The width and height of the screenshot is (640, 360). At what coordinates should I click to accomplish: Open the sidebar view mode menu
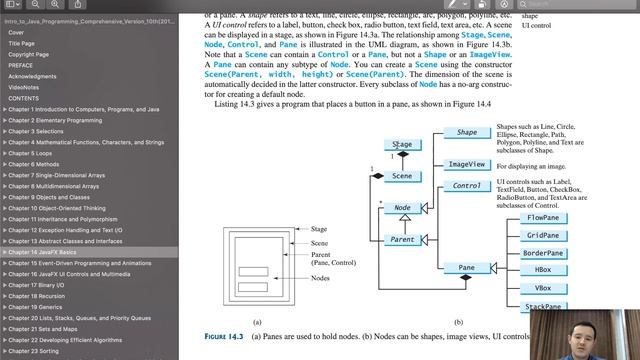pos(13,4)
